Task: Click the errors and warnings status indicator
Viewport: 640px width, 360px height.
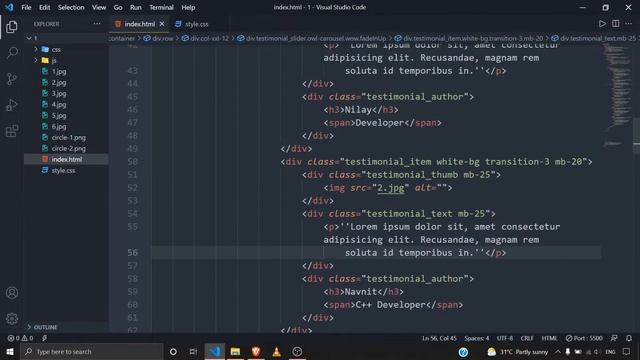Action: tap(20, 338)
